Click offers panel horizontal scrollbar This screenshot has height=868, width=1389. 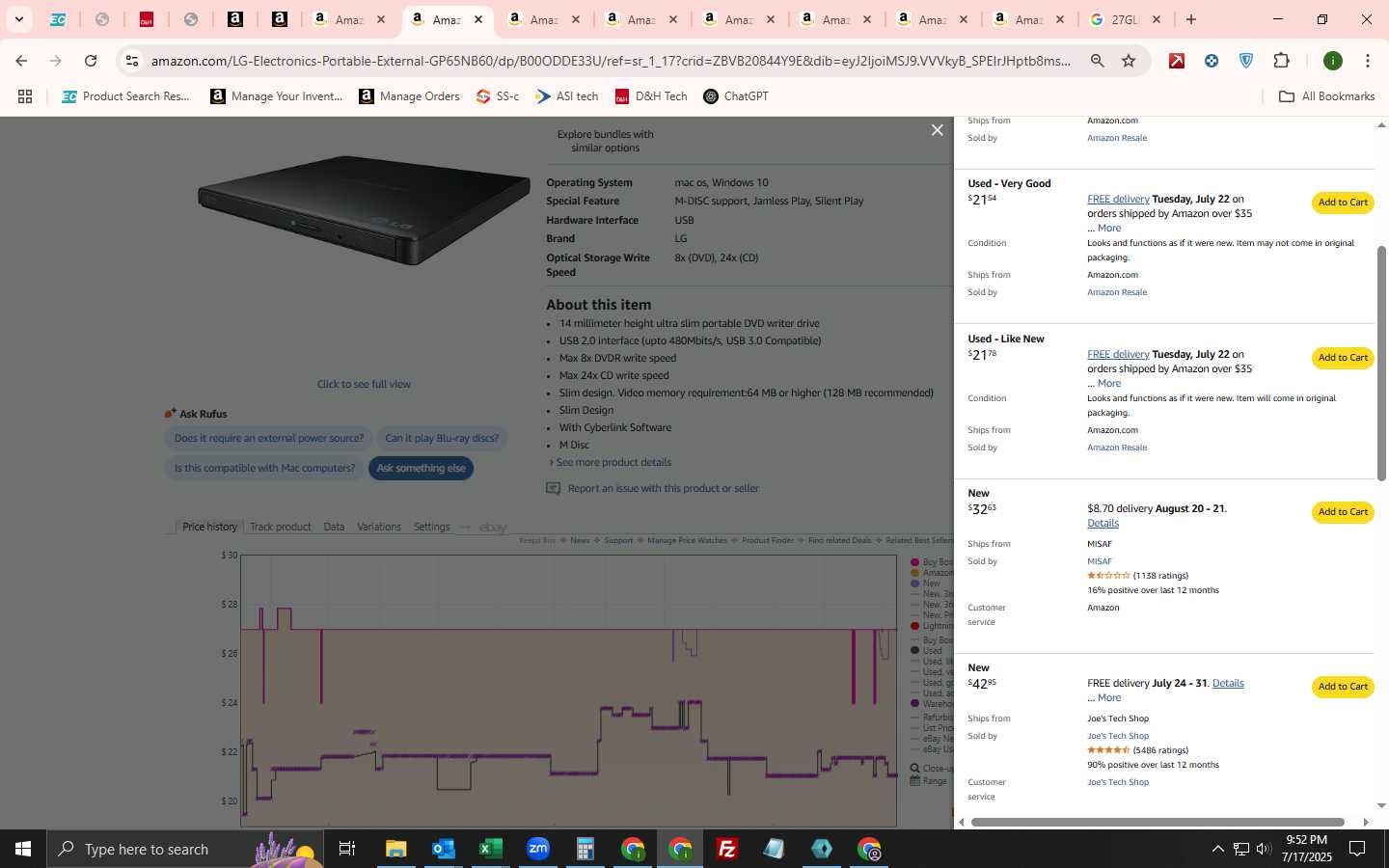pyautogui.click(x=1157, y=823)
